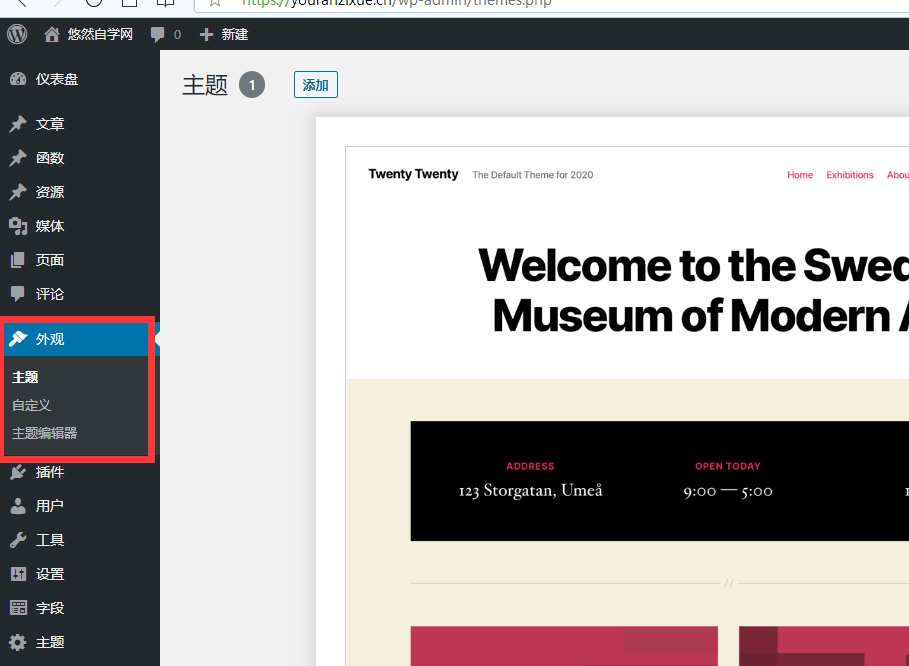Image resolution: width=909 pixels, height=666 pixels.
Task: Click the gear icon next to bottom 主题
Action: point(18,642)
